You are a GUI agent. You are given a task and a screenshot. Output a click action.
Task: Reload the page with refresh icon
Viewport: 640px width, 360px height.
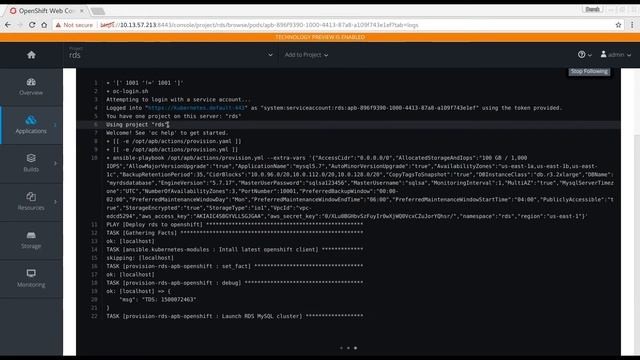click(32, 25)
